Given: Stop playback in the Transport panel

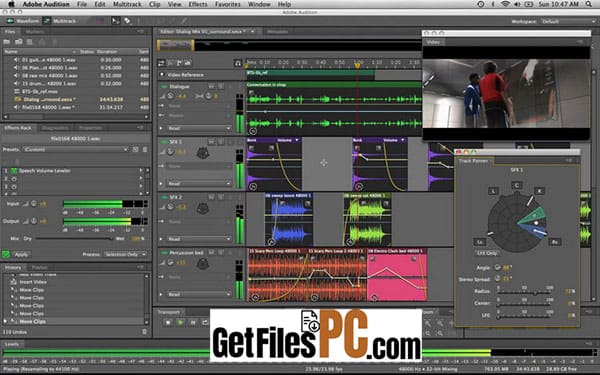Looking at the screenshot, I should click(168, 323).
